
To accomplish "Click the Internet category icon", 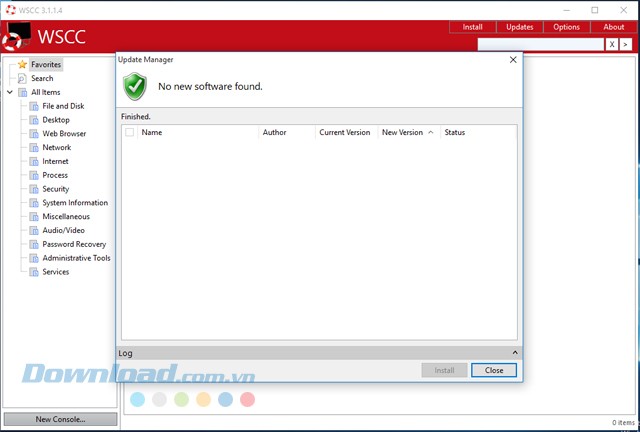I will click(34, 162).
